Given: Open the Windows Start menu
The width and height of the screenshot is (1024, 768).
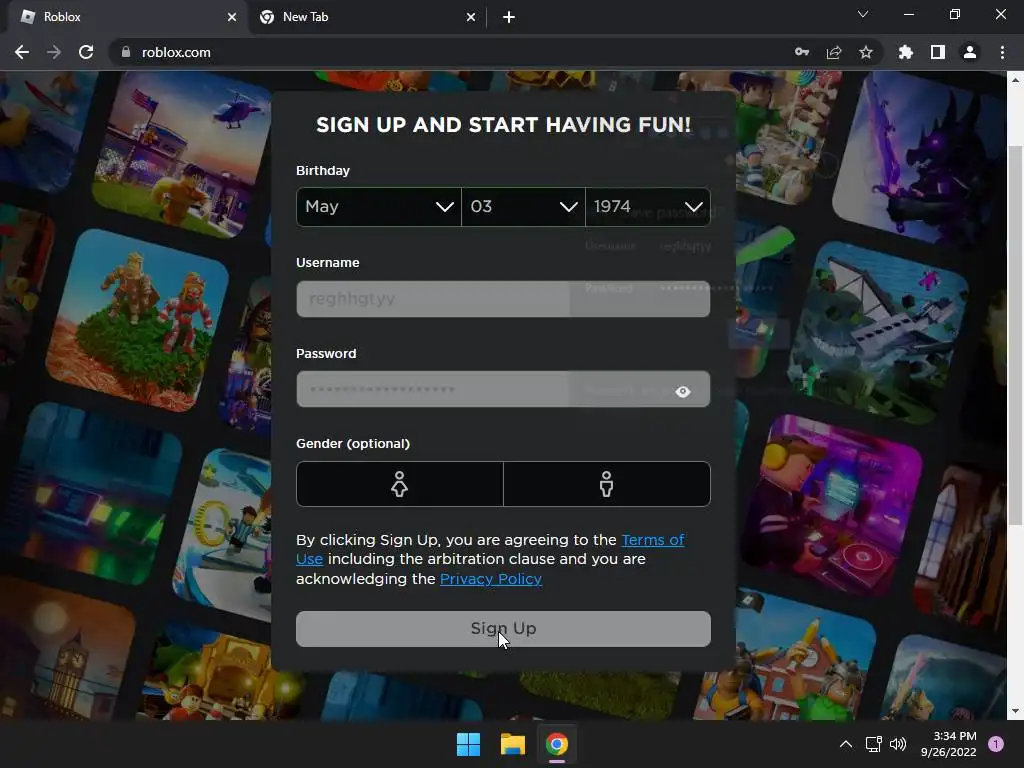Looking at the screenshot, I should click(x=468, y=744).
